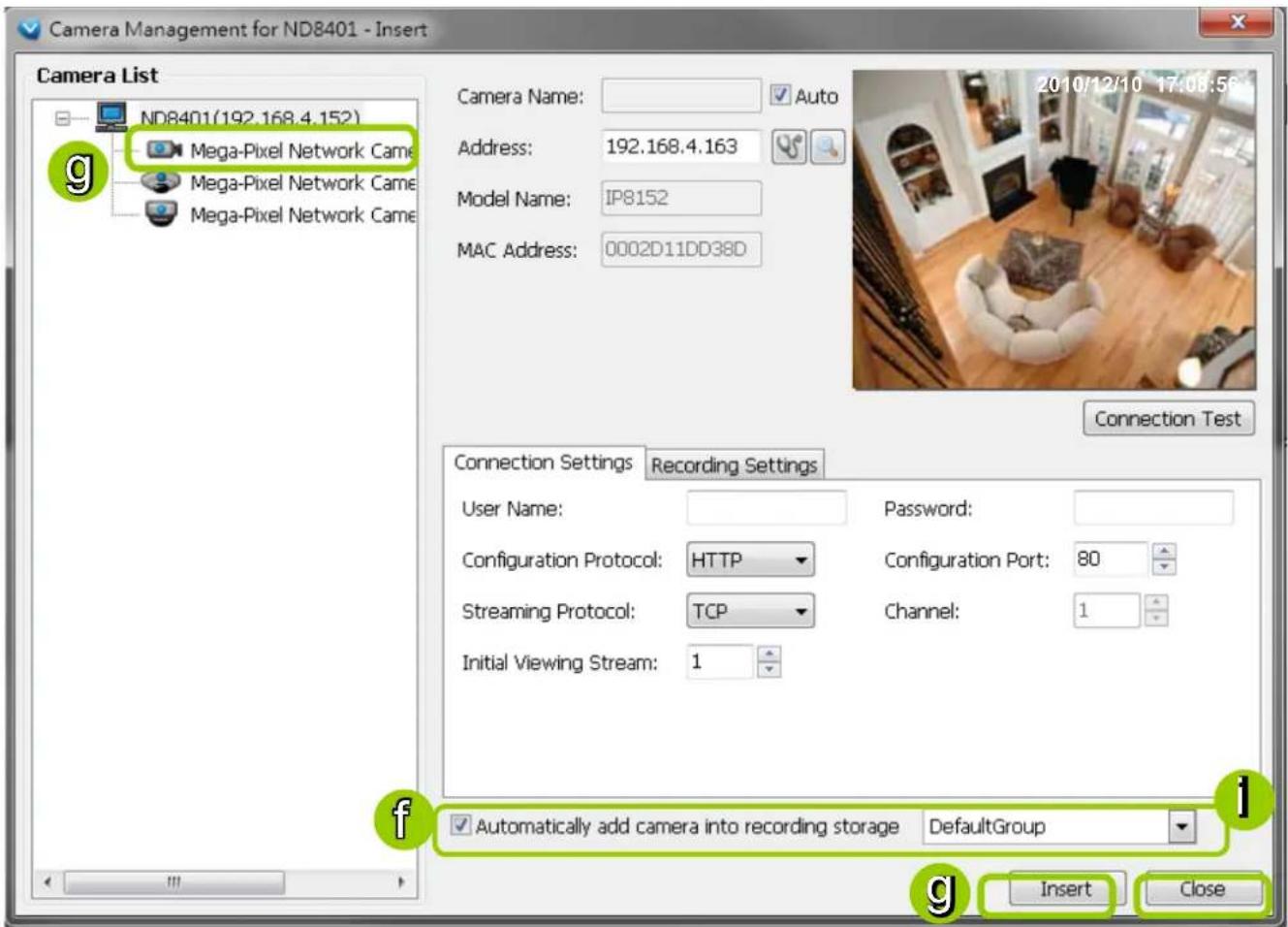Select the first bullet camera icon in list
This screenshot has height=927, width=1288.
(x=164, y=149)
